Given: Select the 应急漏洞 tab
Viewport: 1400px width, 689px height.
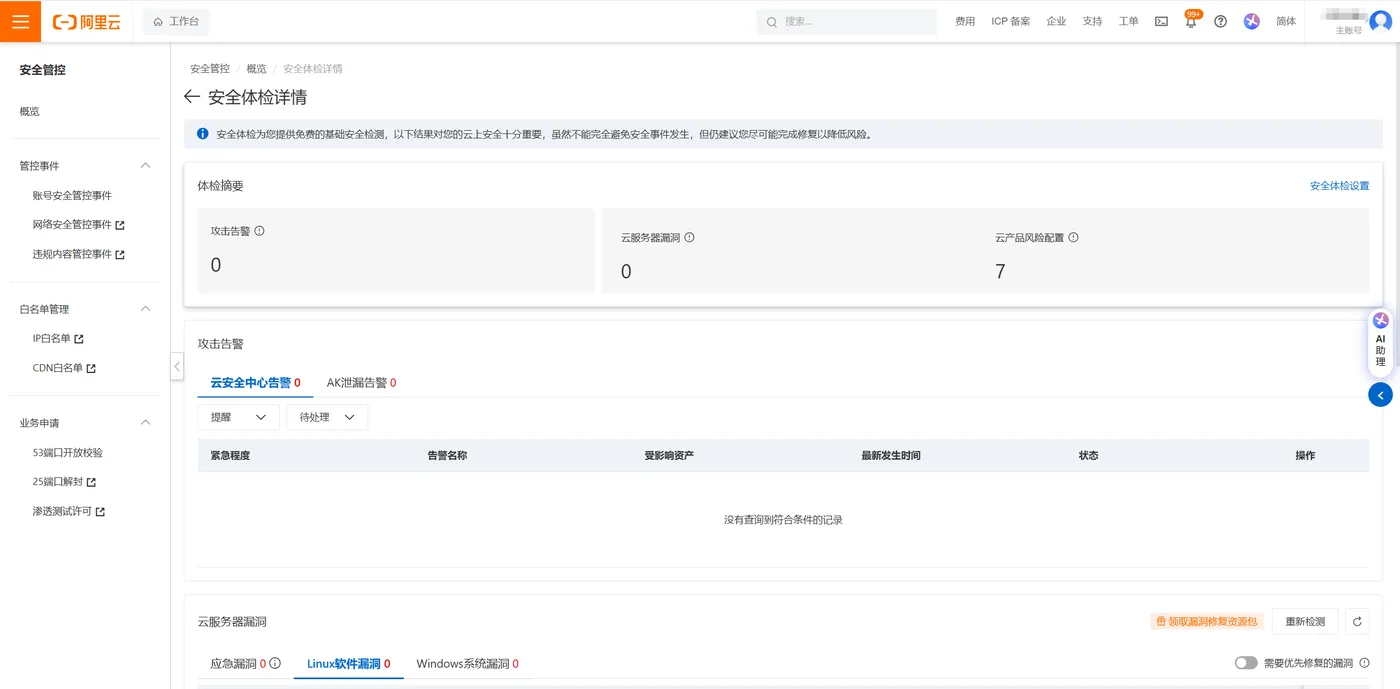Looking at the screenshot, I should coord(238,664).
